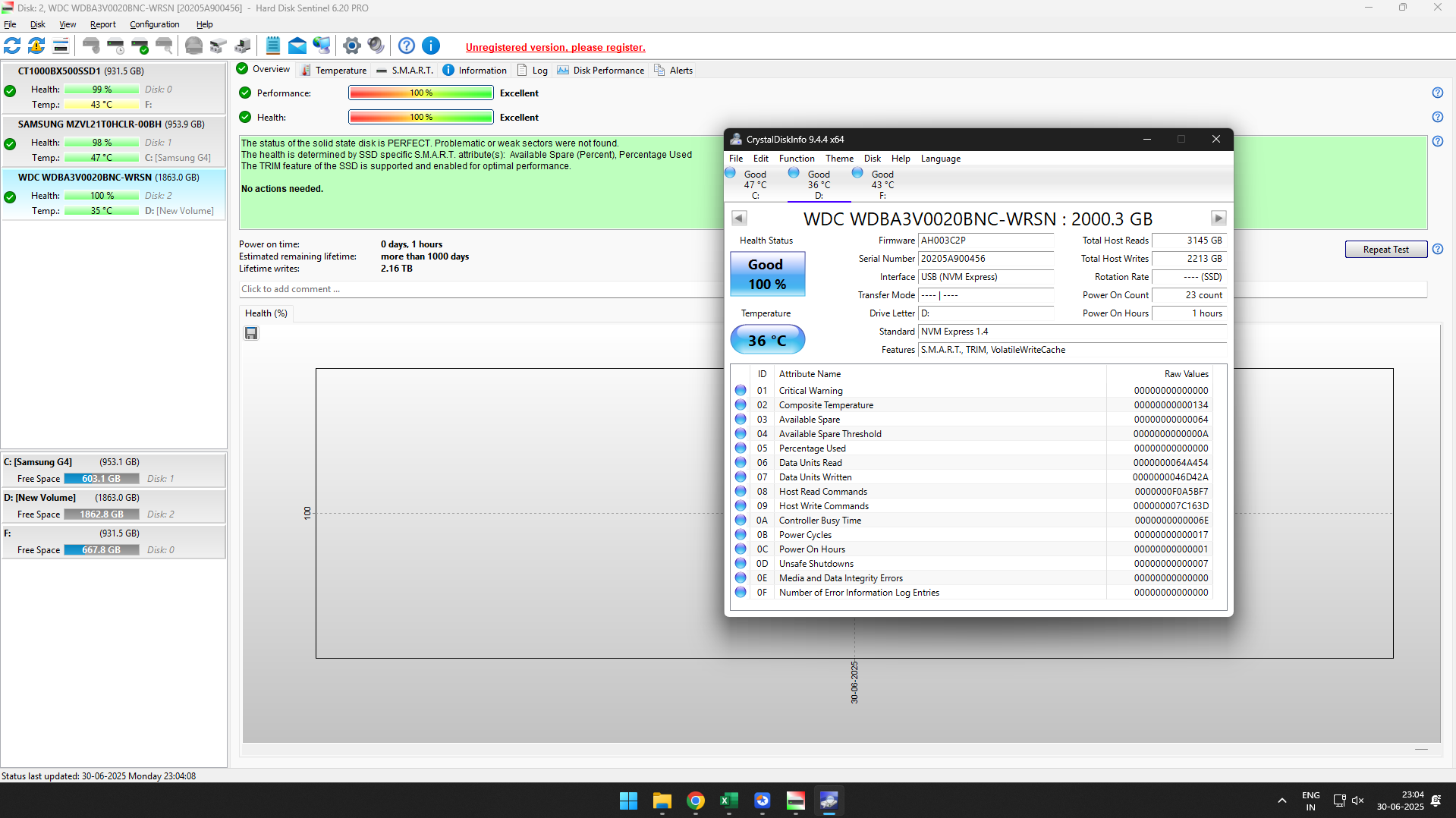
Task: Open Configuration via the gear icon
Action: point(351,46)
